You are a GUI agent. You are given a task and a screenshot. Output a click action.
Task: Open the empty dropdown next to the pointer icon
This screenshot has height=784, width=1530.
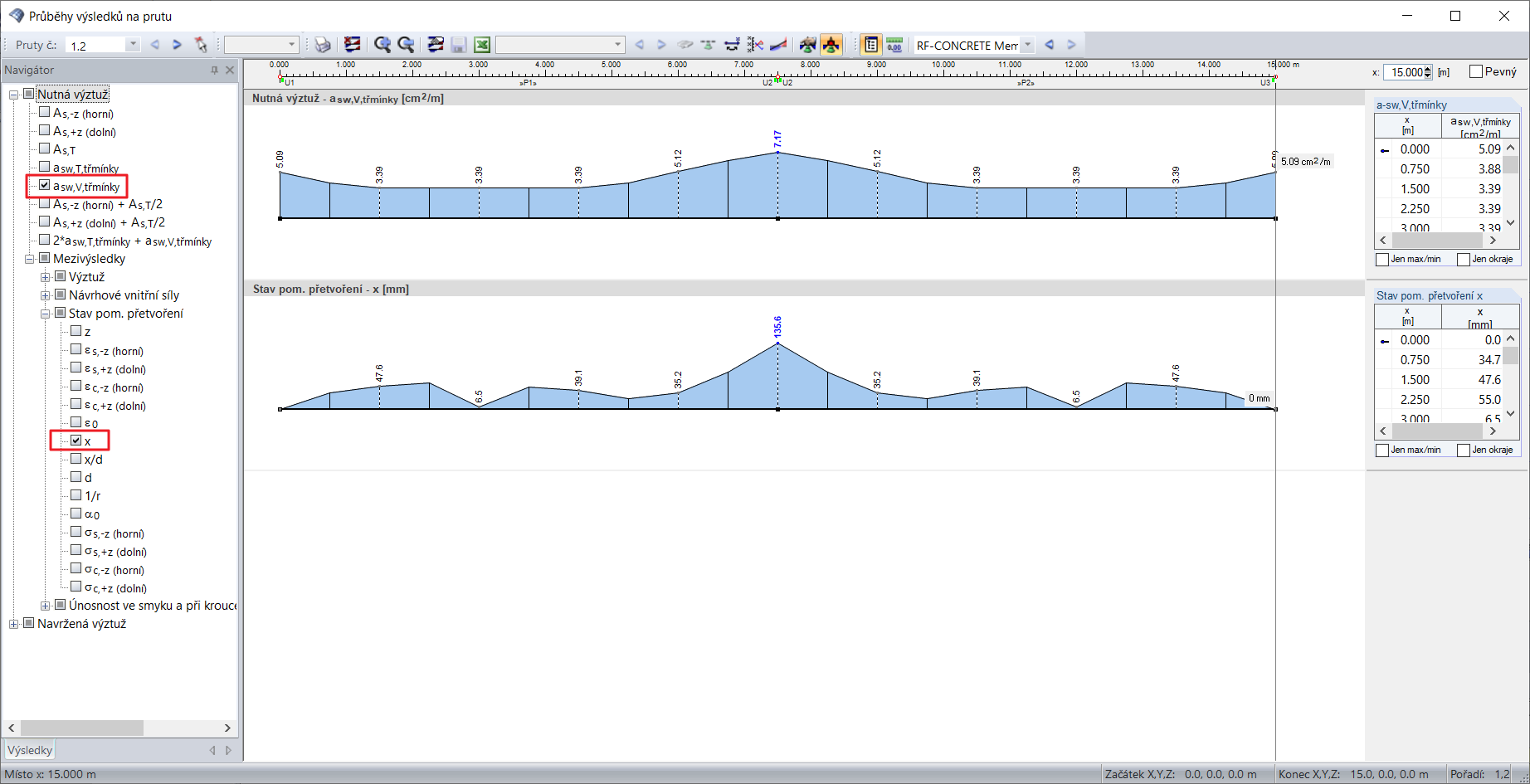(x=292, y=45)
